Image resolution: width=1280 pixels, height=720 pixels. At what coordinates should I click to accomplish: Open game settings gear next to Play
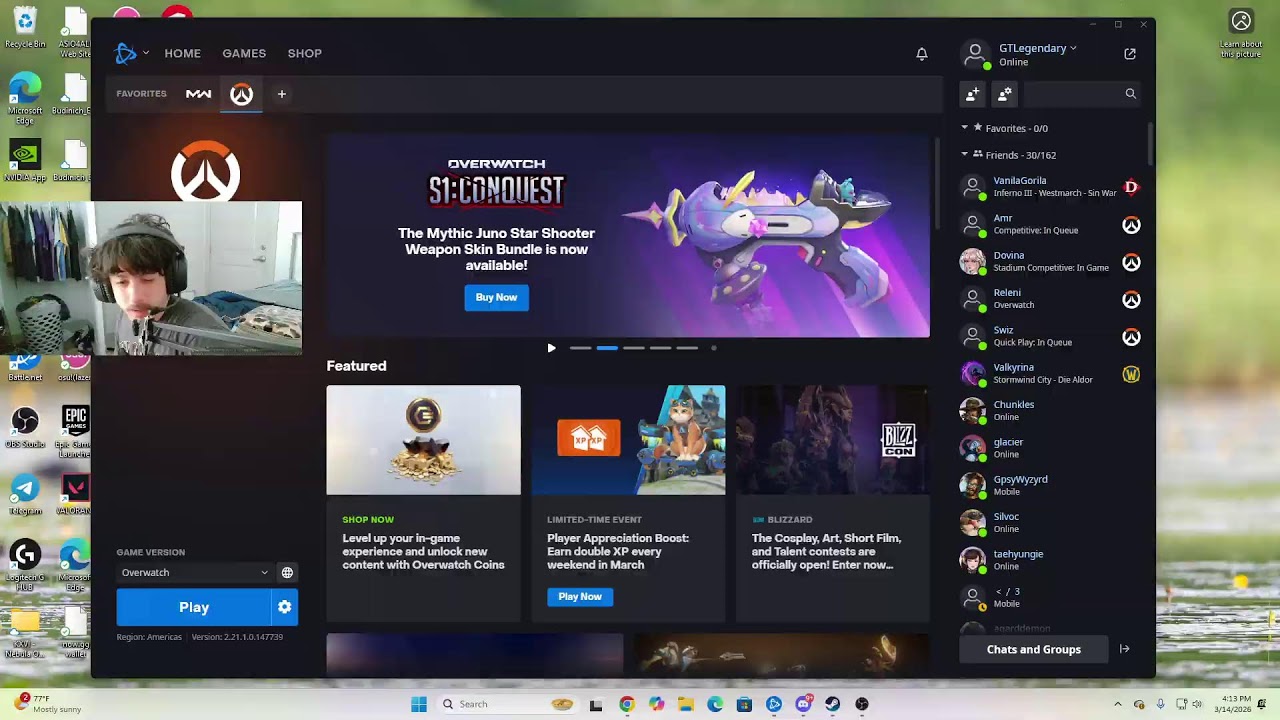point(285,607)
